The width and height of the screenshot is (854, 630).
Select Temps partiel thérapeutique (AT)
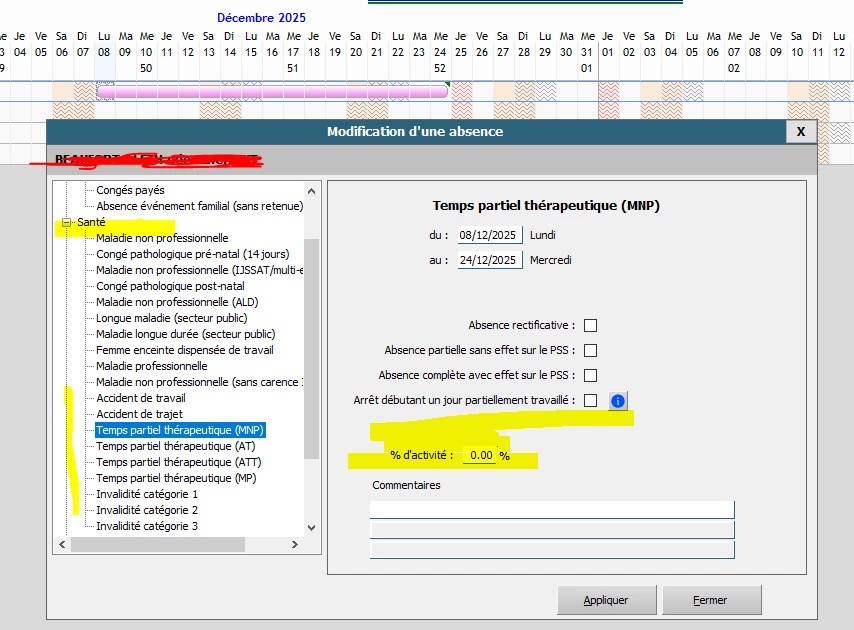point(176,446)
